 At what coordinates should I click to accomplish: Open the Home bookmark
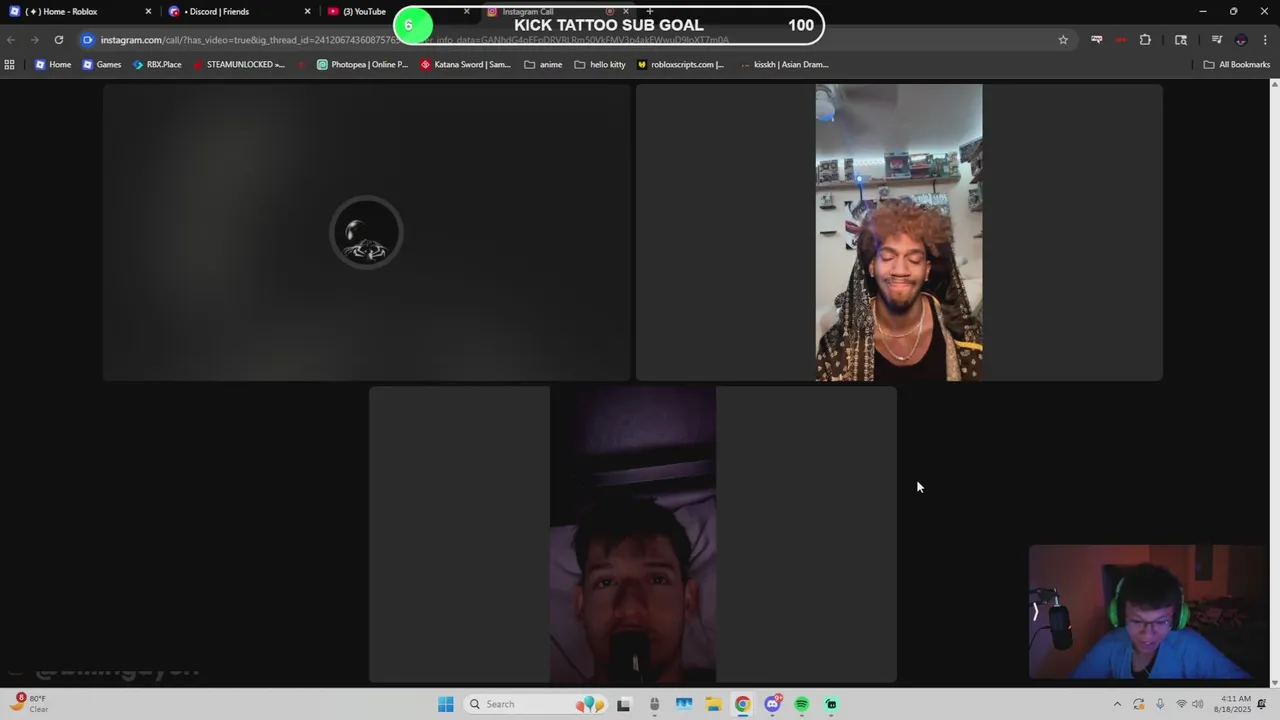tap(53, 64)
